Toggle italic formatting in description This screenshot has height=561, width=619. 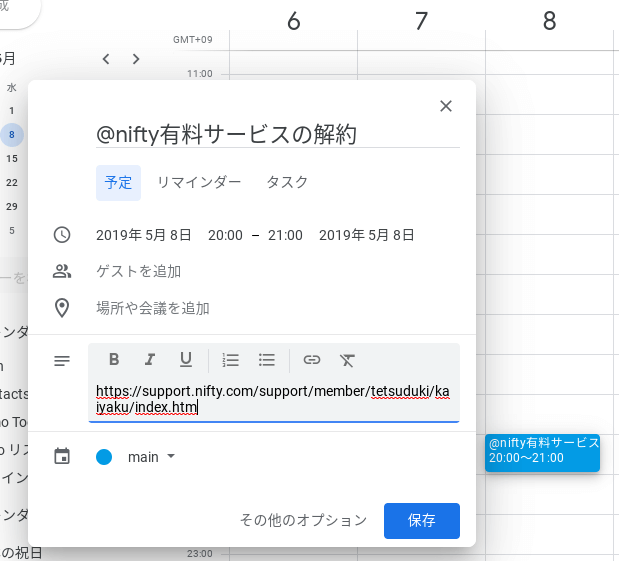point(150,360)
